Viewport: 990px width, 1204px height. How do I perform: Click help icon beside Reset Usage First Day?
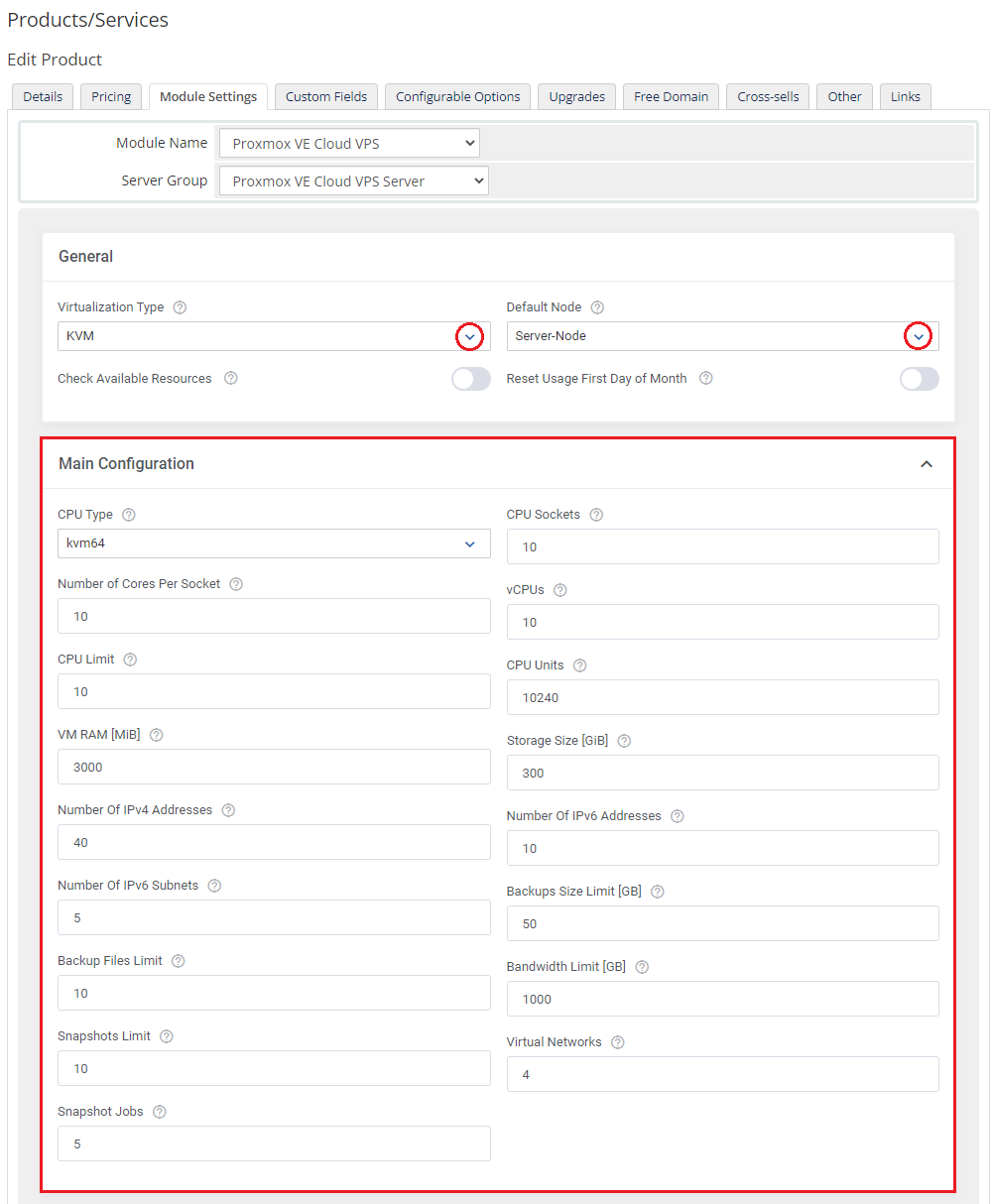[706, 379]
